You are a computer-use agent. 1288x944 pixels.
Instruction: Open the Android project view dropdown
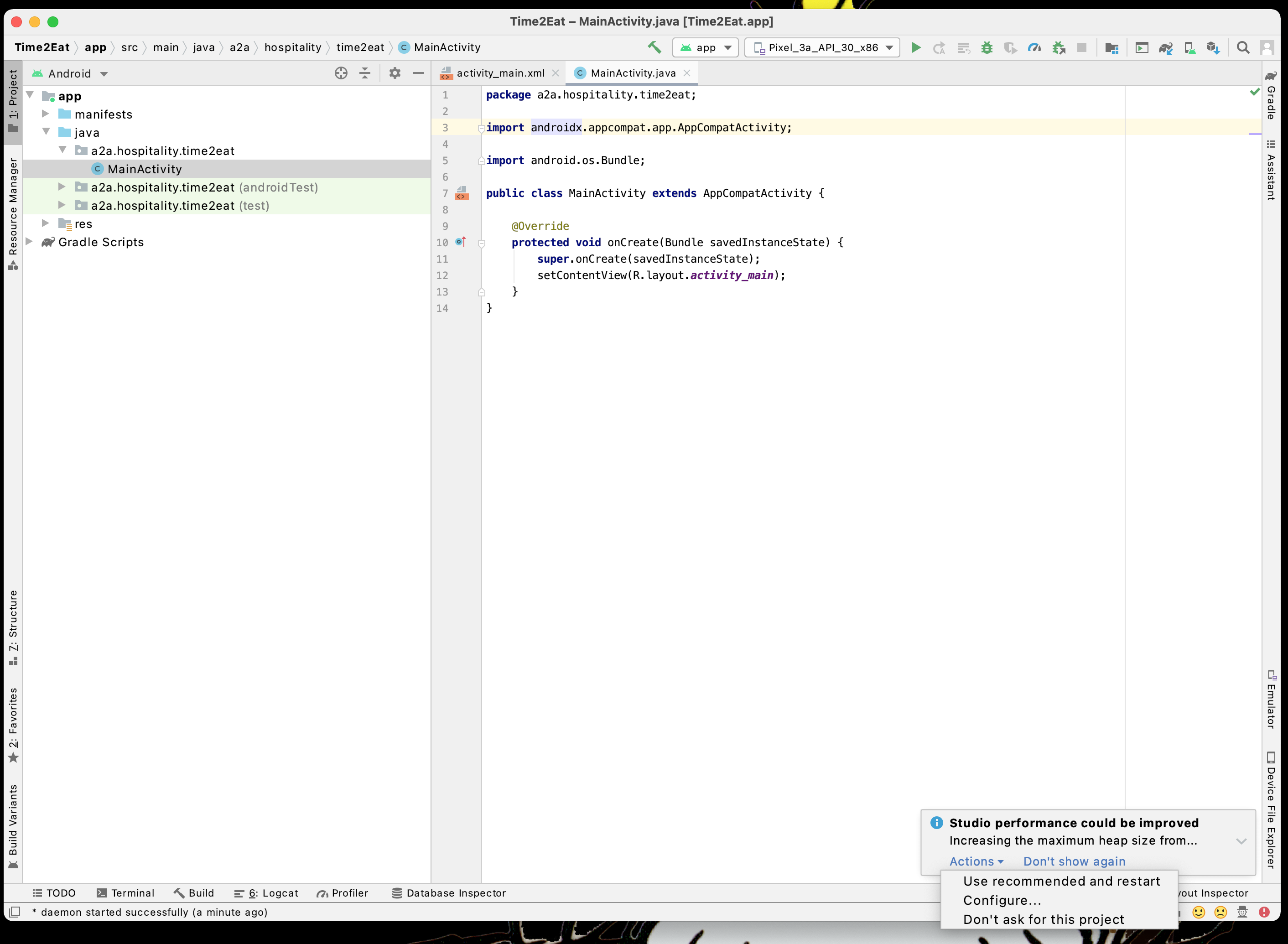point(70,74)
